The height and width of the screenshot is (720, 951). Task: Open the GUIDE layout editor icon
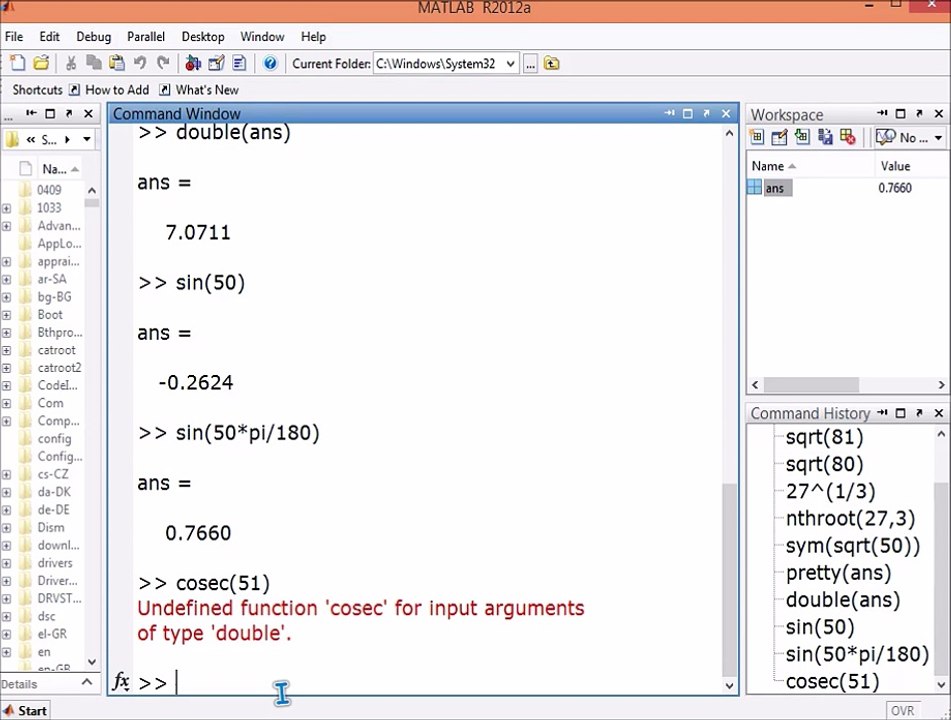216,63
